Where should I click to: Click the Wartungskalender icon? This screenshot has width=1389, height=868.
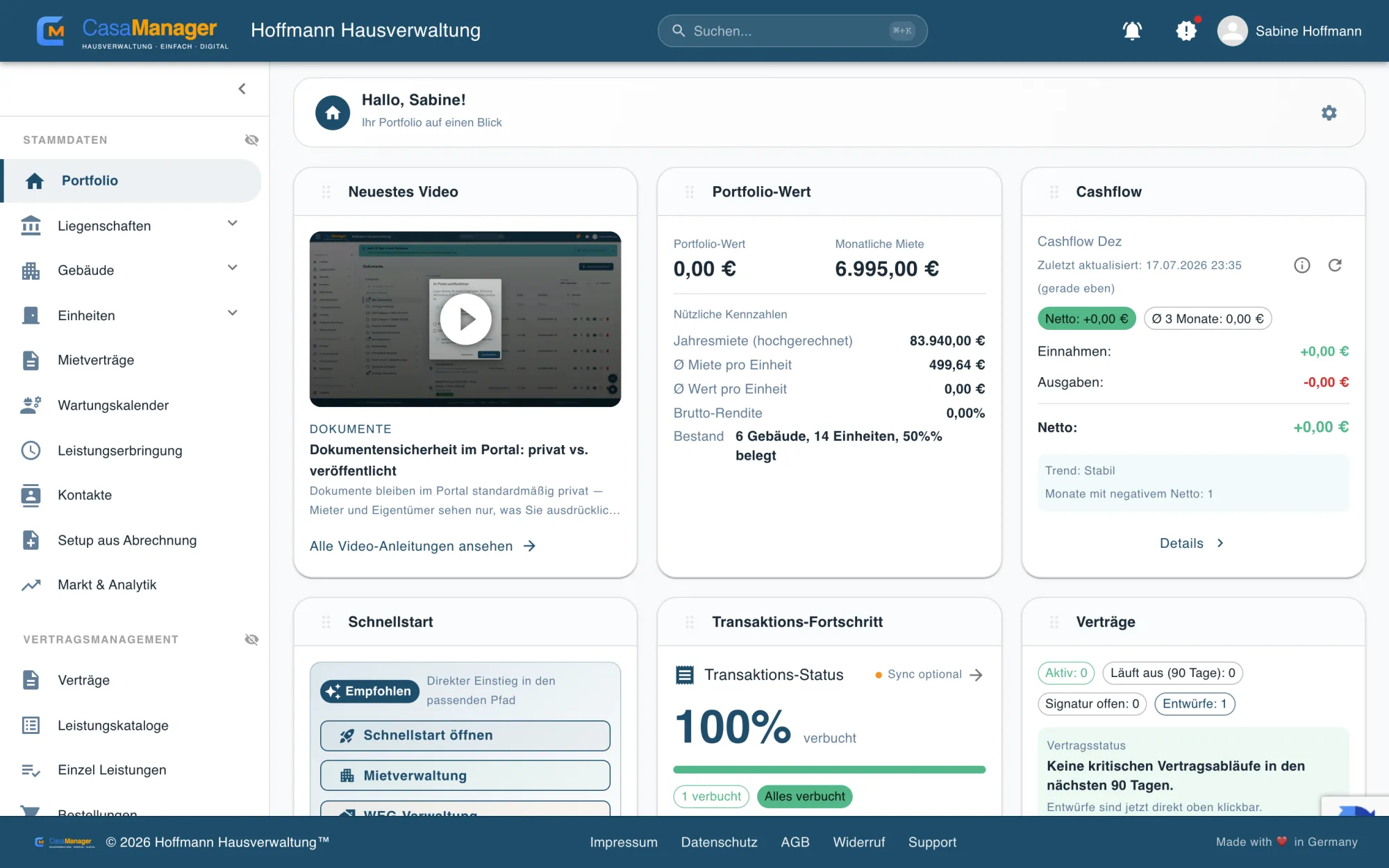pos(31,405)
